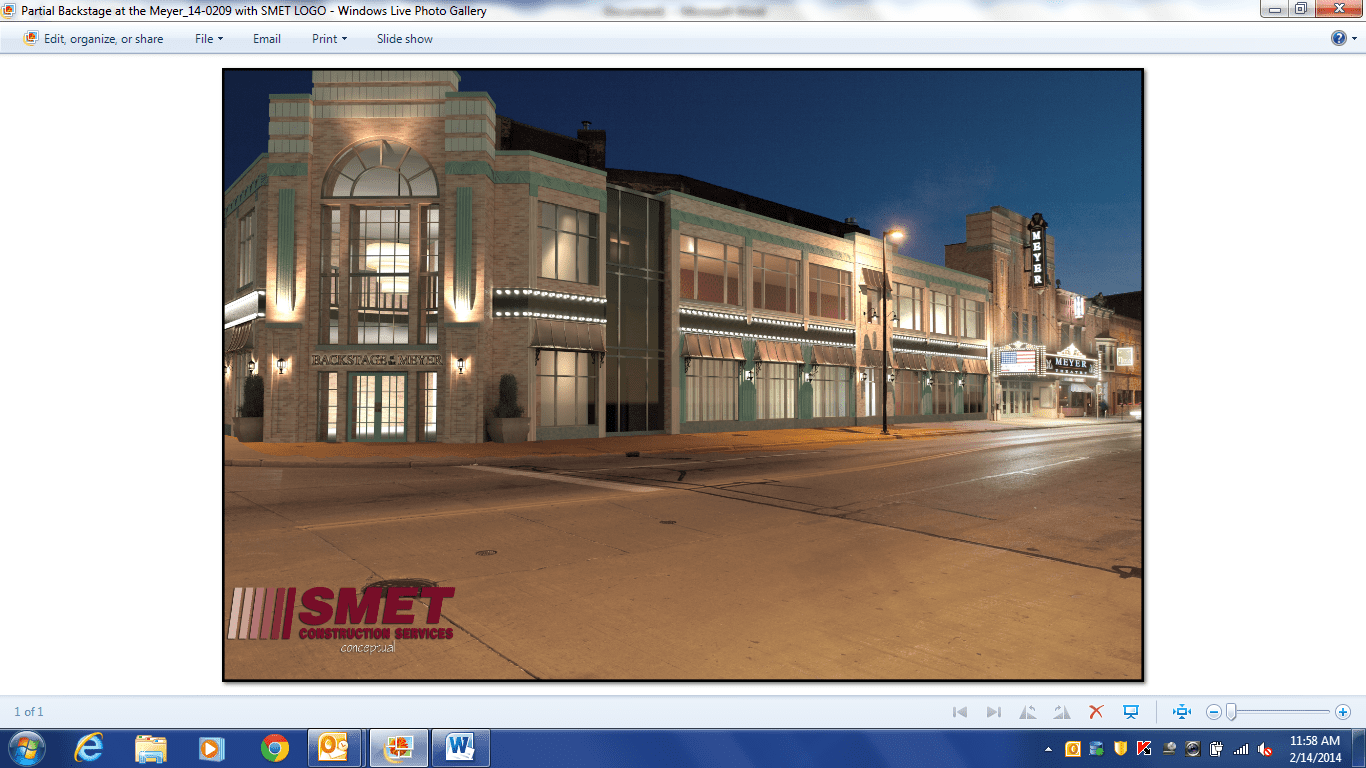Click the Outlook tray icon

(x=1073, y=748)
